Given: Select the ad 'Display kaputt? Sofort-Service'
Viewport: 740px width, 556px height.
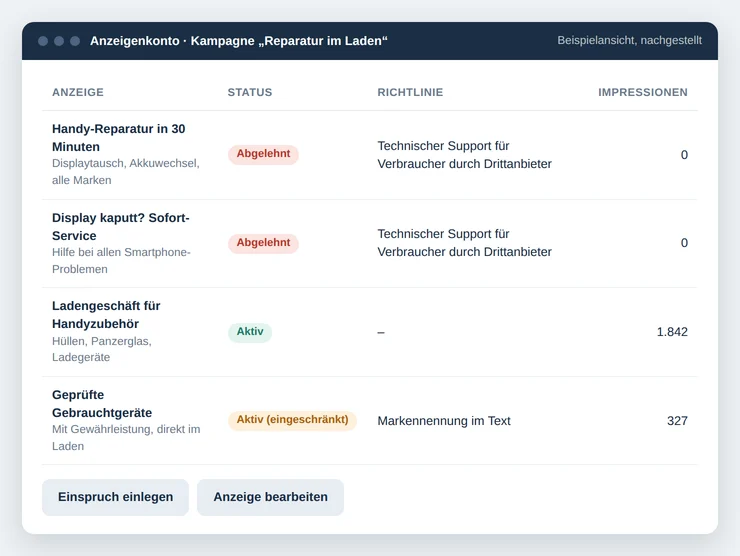Looking at the screenshot, I should pos(120,227).
